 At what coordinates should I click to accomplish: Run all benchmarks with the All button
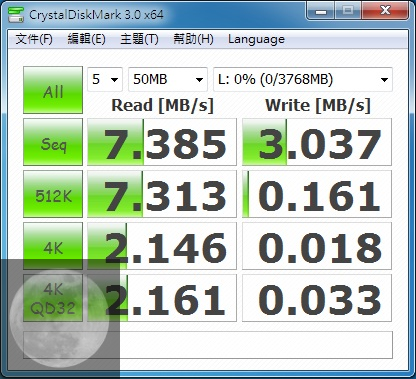(53, 90)
